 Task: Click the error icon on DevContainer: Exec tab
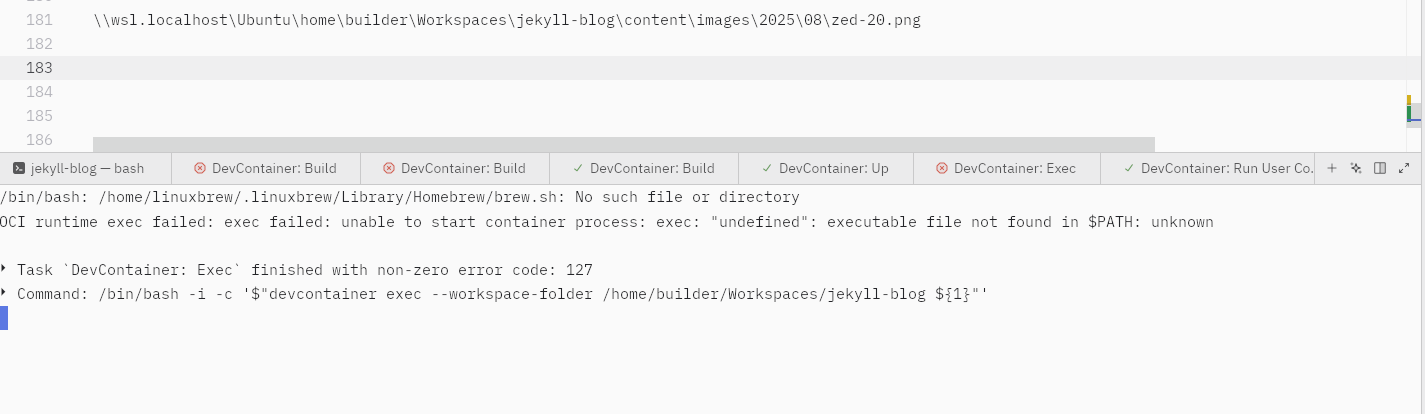point(942,168)
